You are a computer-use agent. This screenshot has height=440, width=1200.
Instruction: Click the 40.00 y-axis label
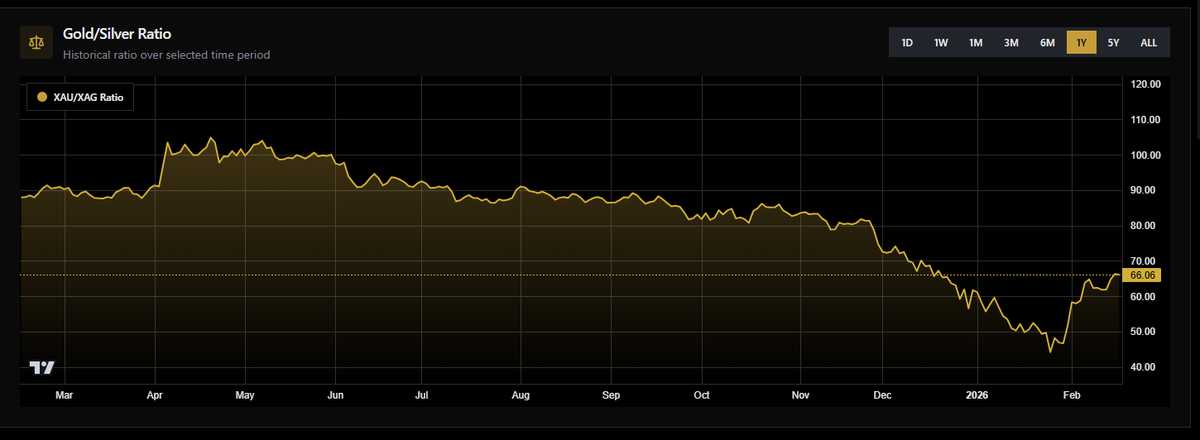point(1145,367)
